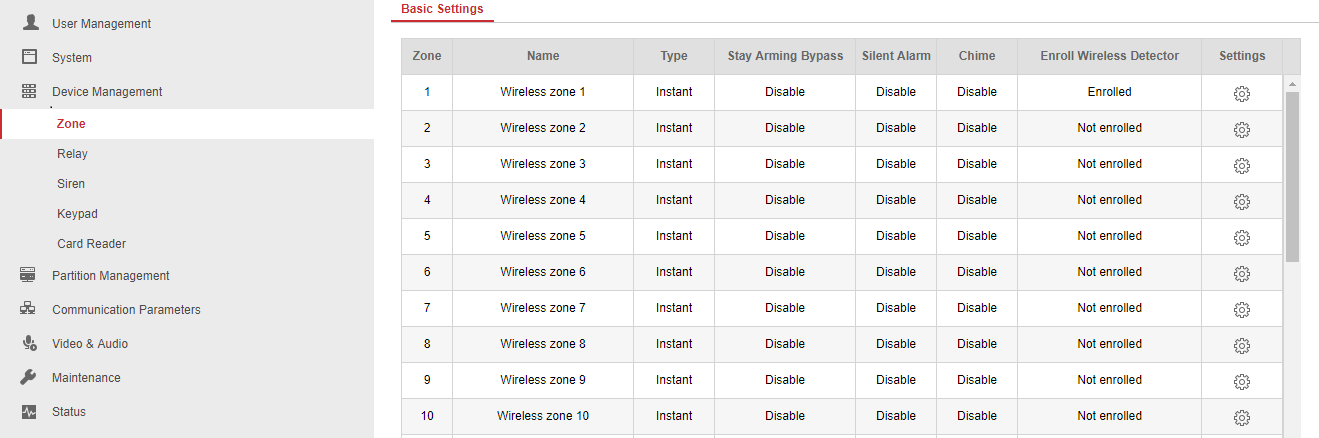Screen dimensions: 1319x438
Task: Select the Zone sidebar item
Action: click(x=71, y=124)
